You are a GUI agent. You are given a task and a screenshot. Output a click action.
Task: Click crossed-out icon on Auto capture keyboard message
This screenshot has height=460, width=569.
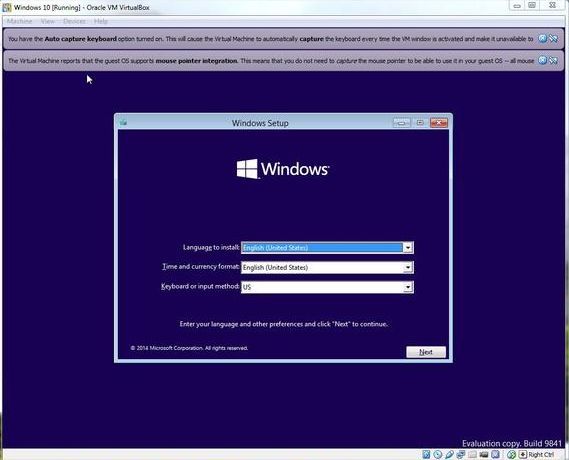553,38
